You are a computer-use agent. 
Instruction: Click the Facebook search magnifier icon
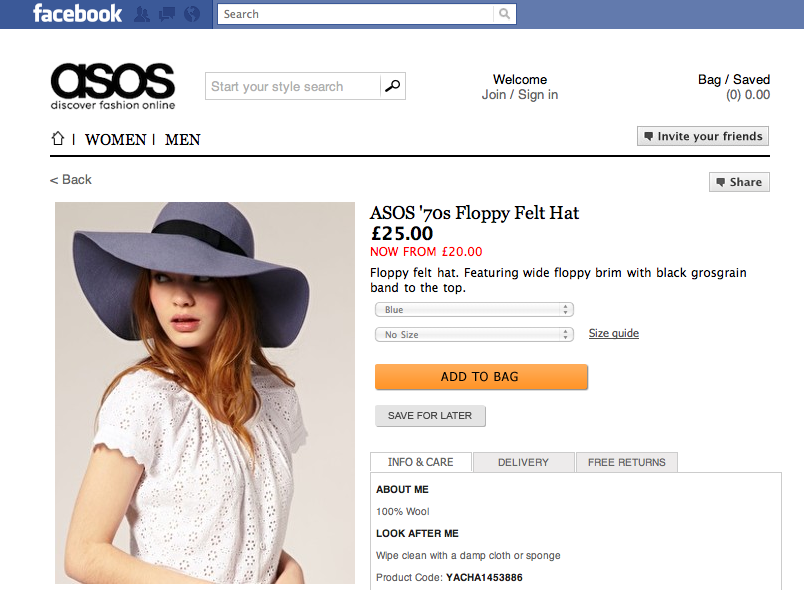pyautogui.click(x=505, y=14)
